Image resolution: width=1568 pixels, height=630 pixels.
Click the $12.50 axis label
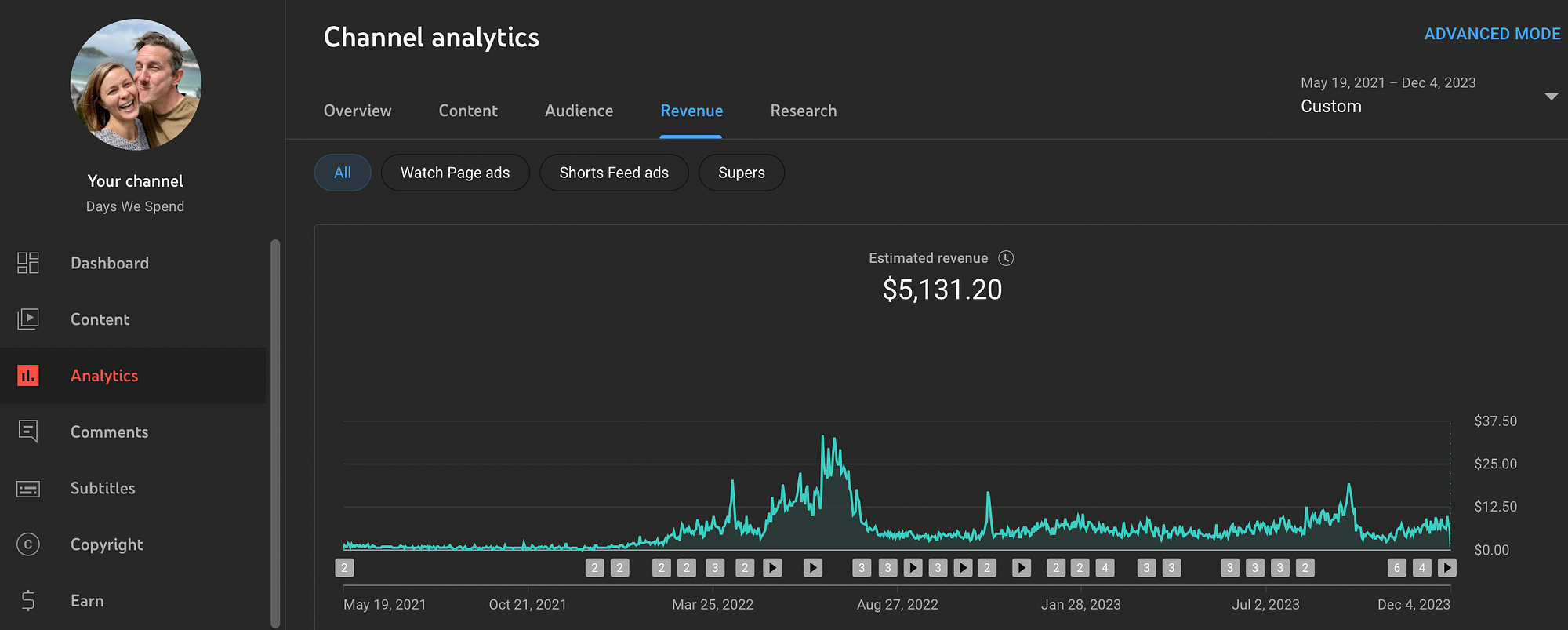pos(1495,507)
